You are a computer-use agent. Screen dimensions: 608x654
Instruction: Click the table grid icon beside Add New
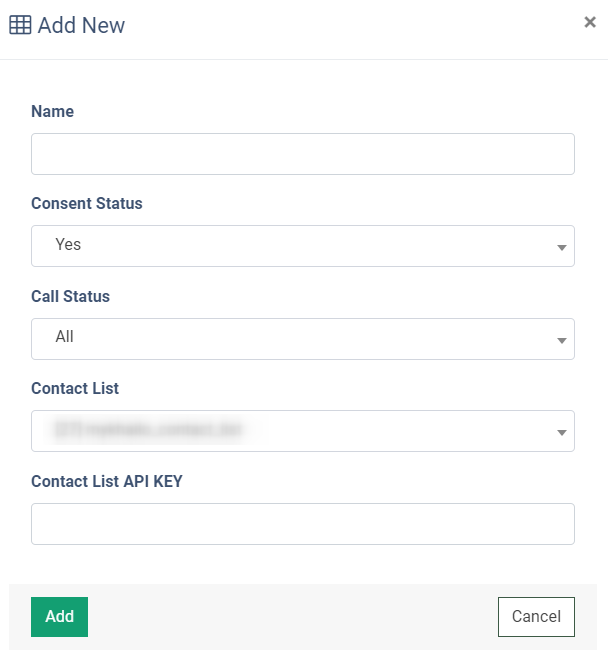pos(20,25)
